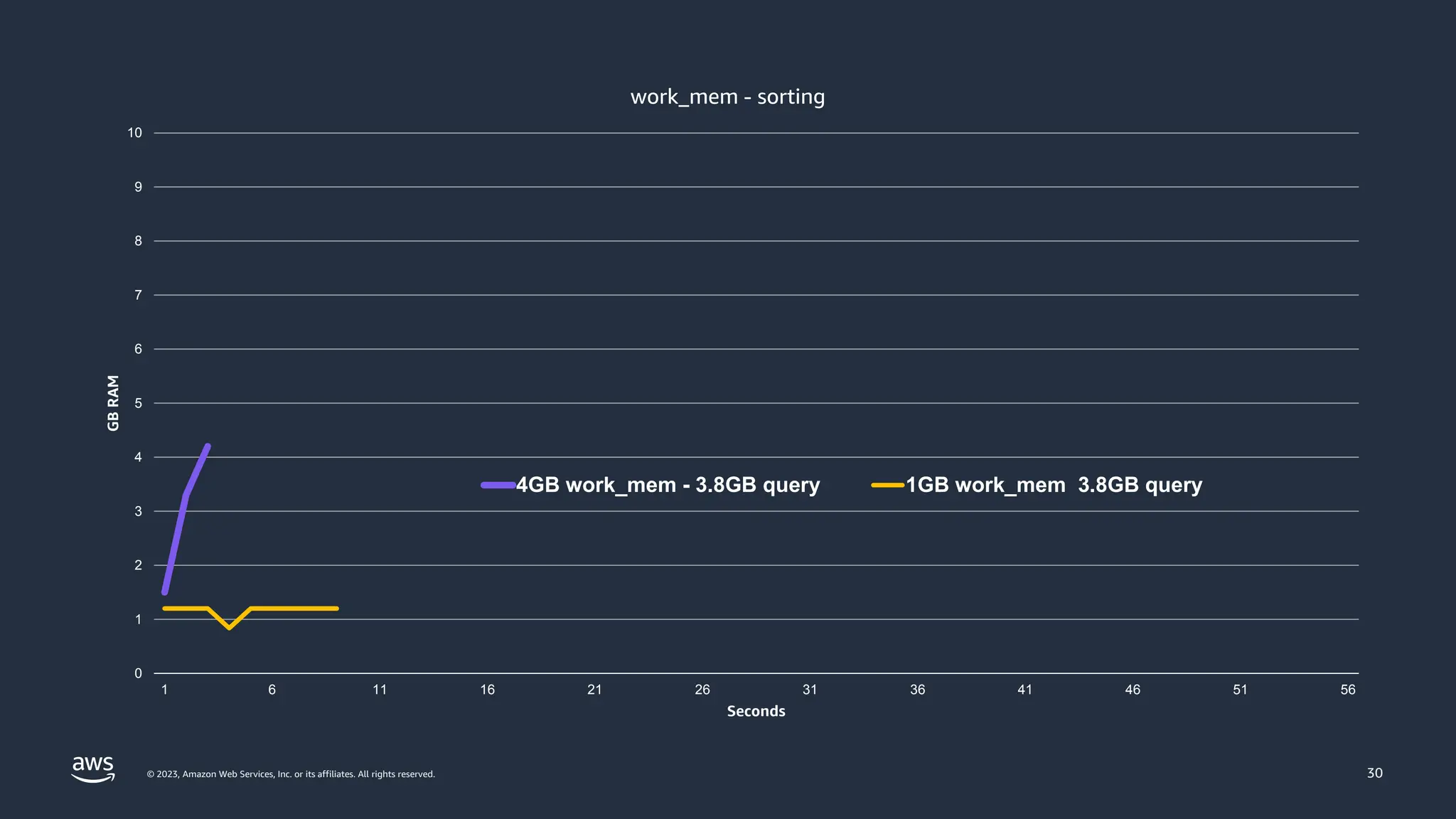Screen dimensions: 1456x819
Task: Click the y-axis label 10
Action: (134, 133)
